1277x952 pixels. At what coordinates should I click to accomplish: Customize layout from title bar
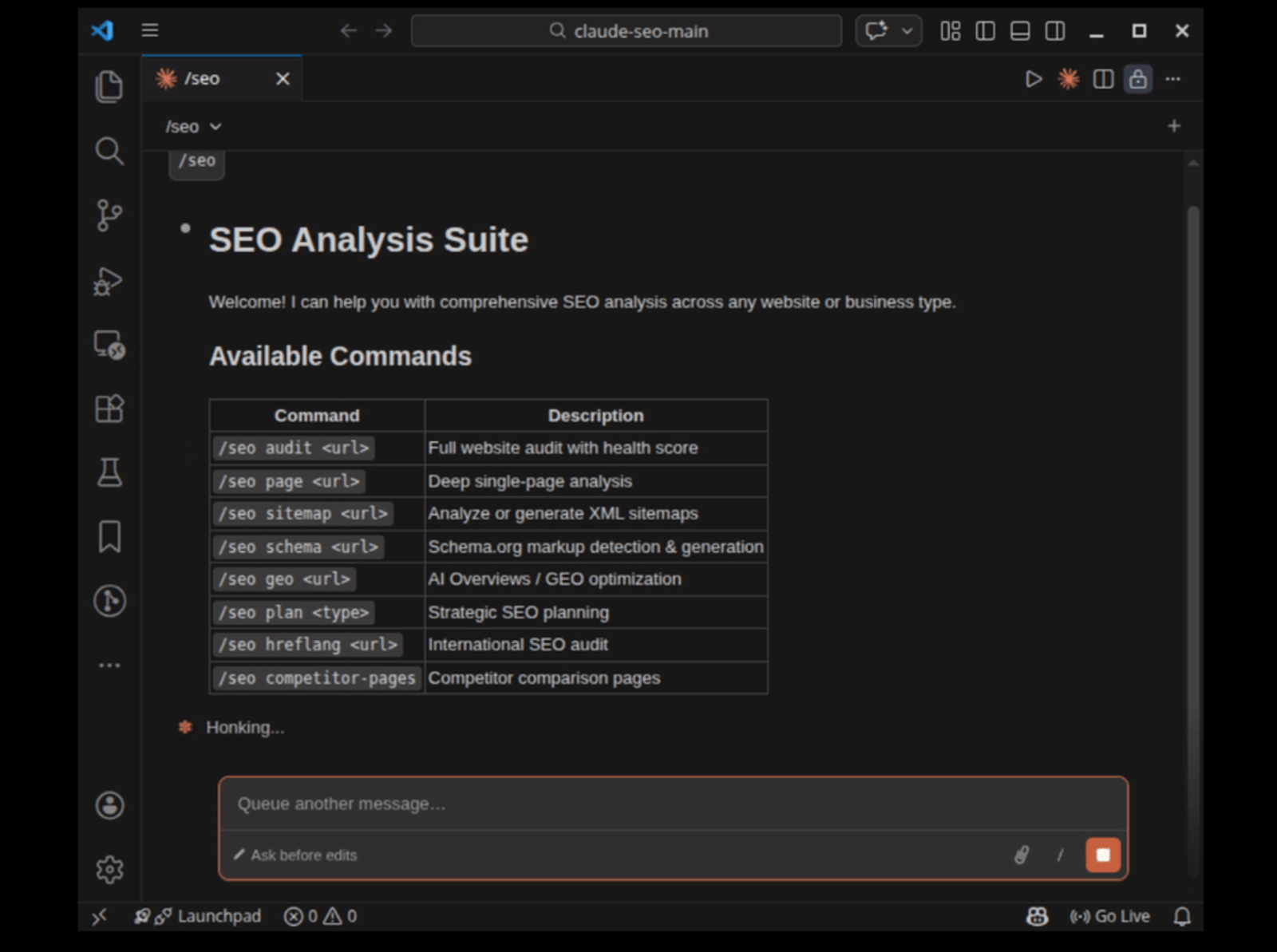click(950, 30)
